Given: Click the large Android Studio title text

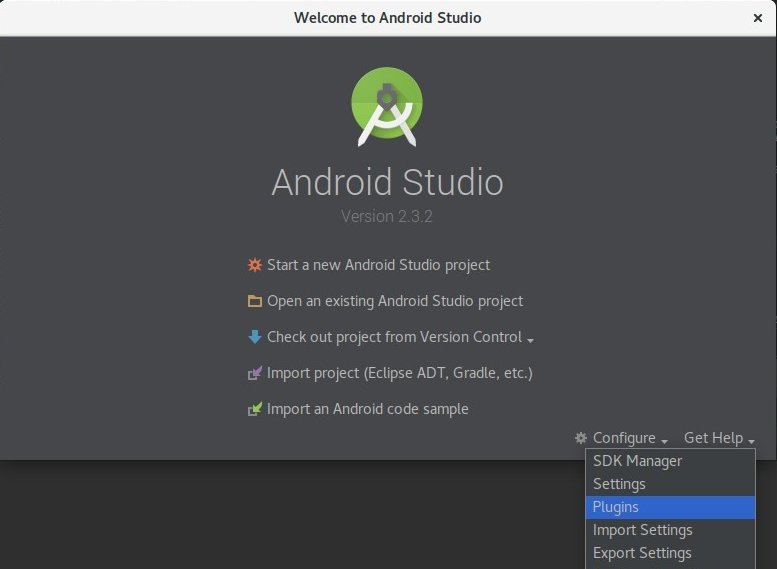Looking at the screenshot, I should pyautogui.click(x=387, y=182).
